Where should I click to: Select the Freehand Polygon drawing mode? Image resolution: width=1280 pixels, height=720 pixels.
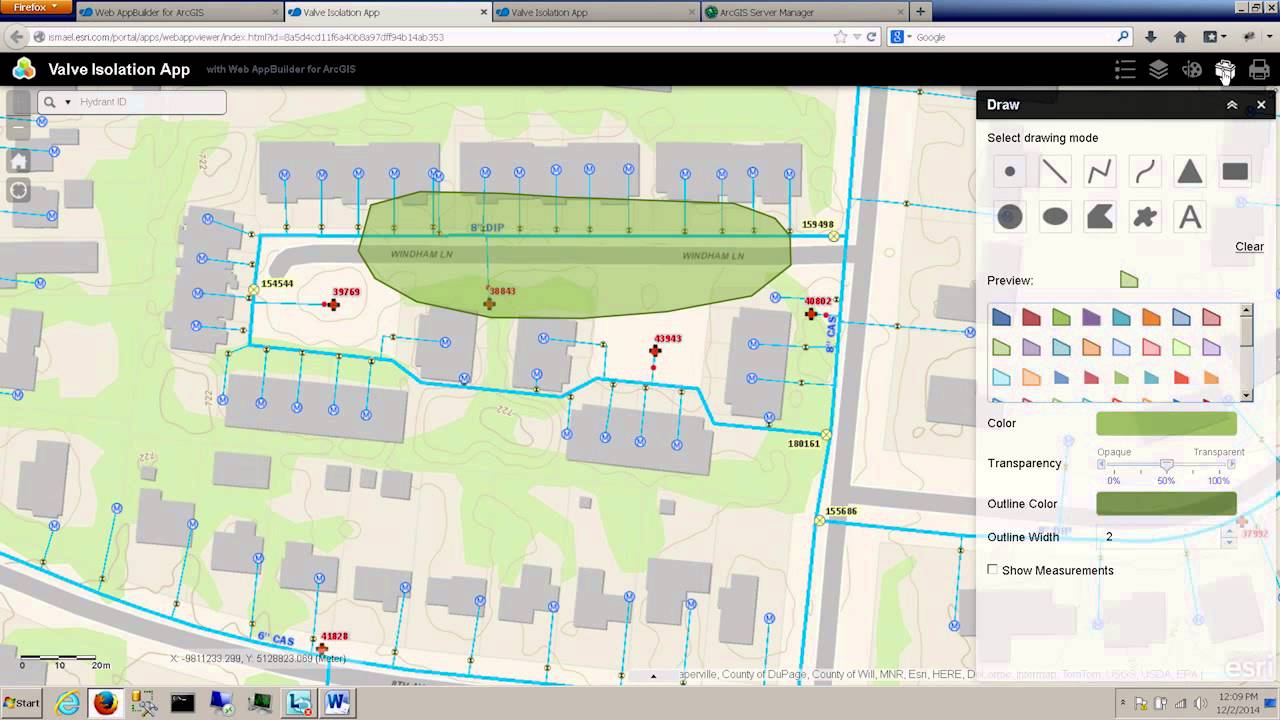[1145, 217]
